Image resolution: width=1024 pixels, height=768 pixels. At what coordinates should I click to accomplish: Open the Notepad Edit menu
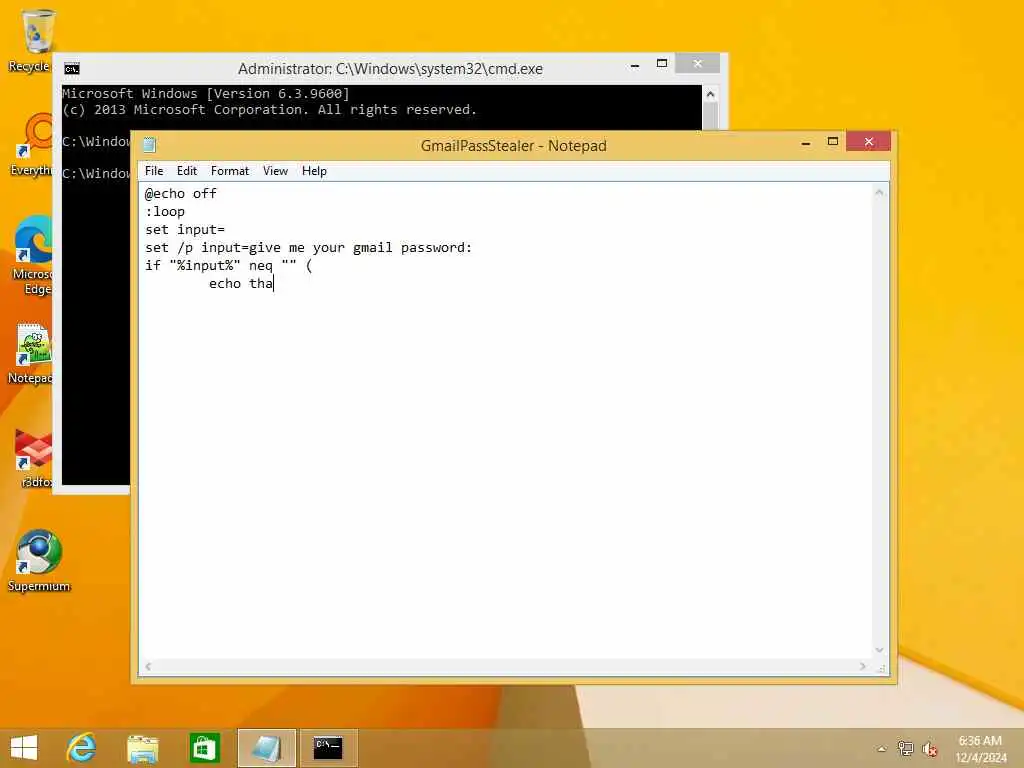pyautogui.click(x=187, y=171)
